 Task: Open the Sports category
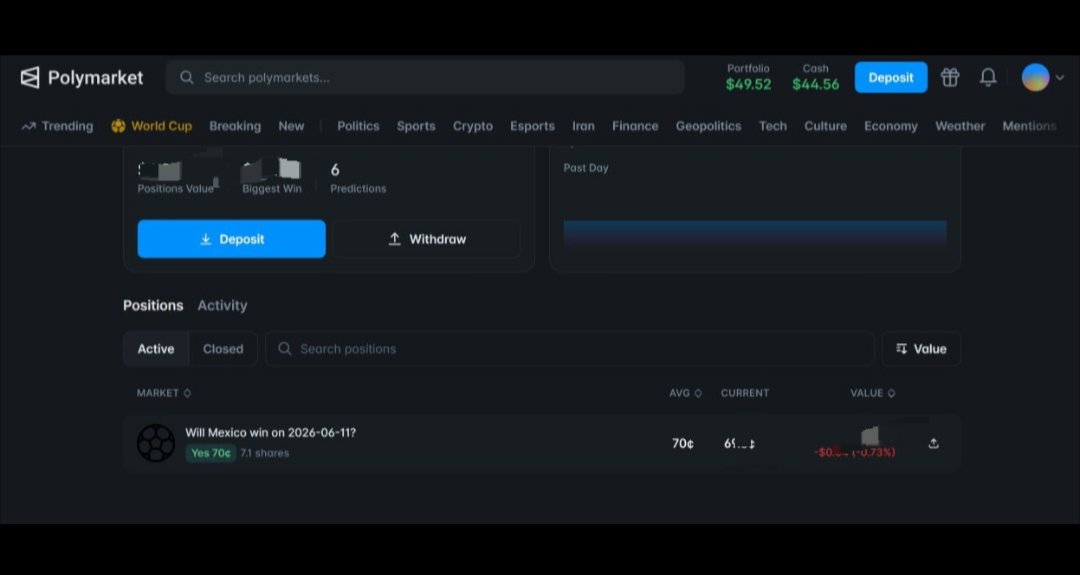tap(416, 126)
